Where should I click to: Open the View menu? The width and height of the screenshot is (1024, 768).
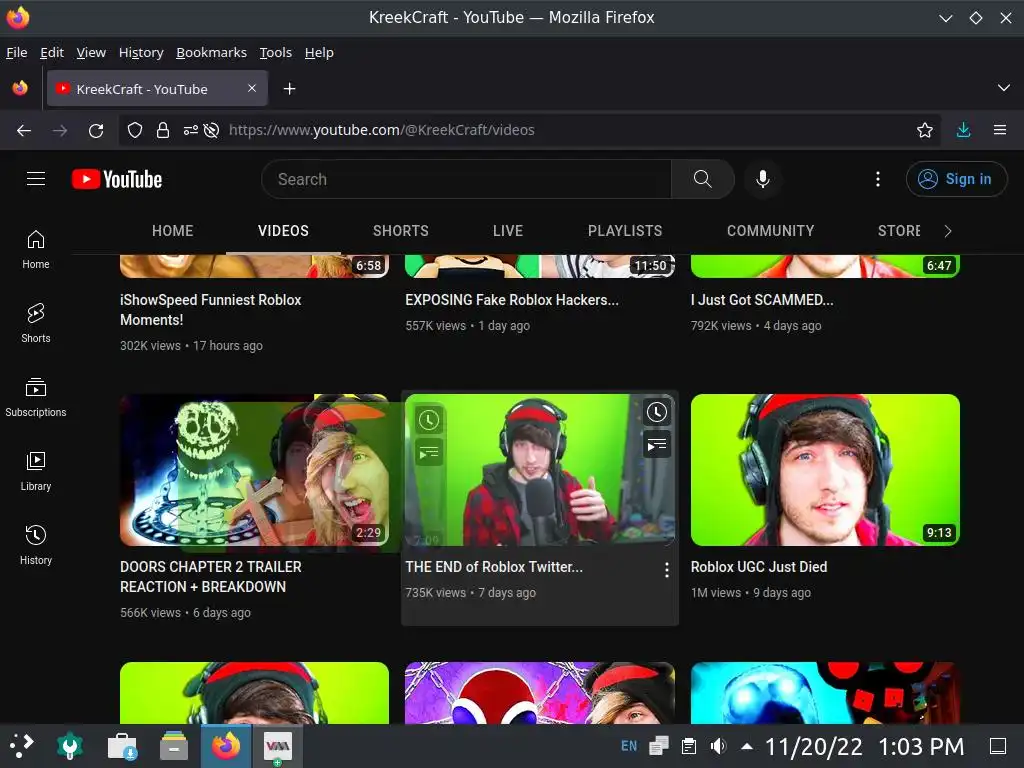click(x=91, y=52)
